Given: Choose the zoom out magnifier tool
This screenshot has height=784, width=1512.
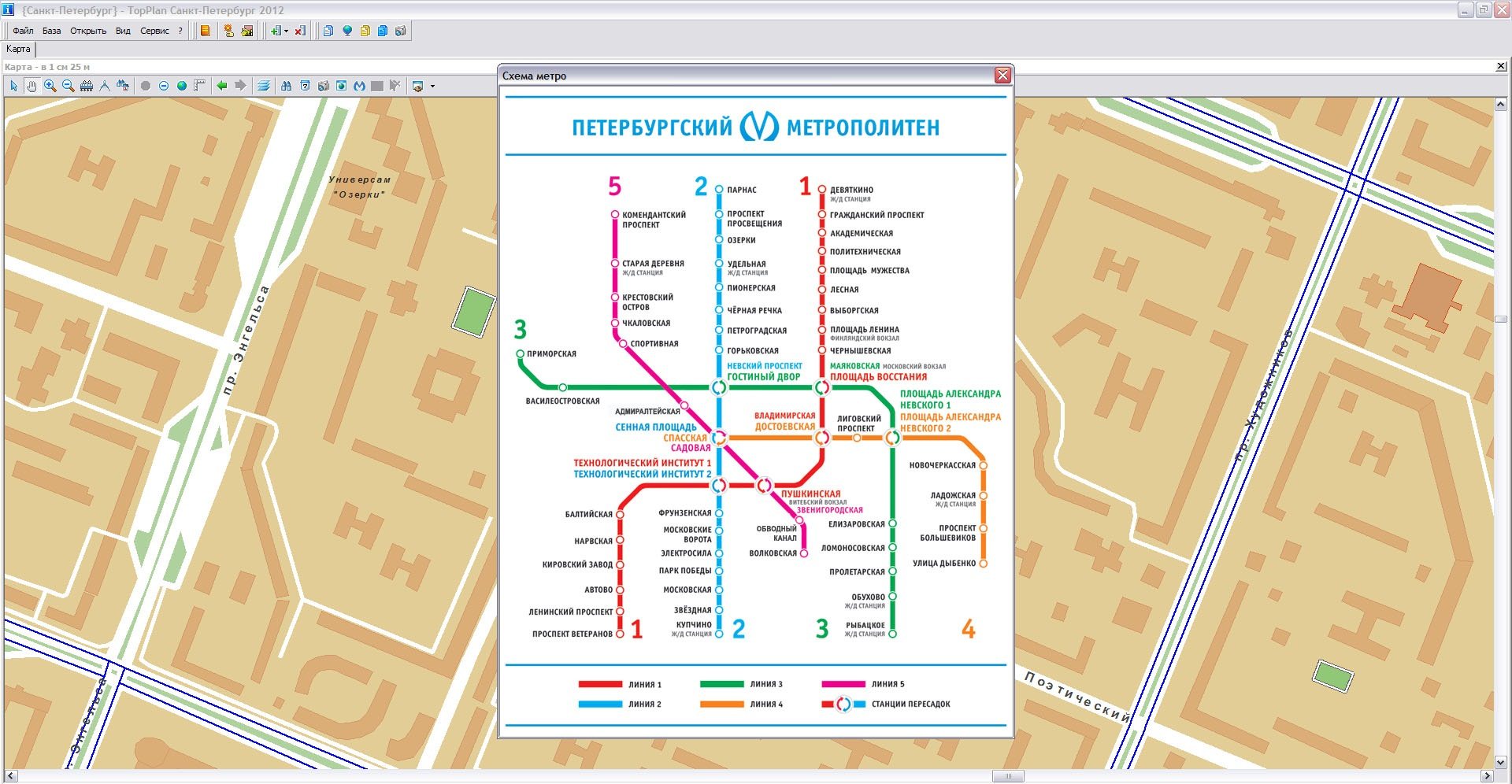Looking at the screenshot, I should pyautogui.click(x=68, y=86).
